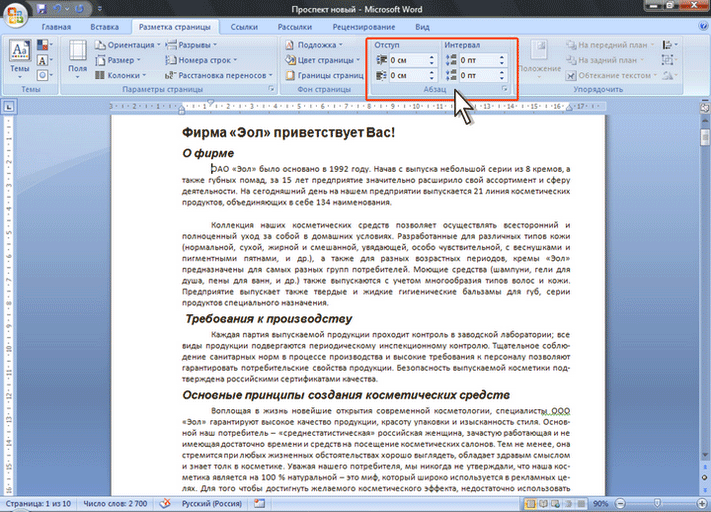Open Обтекание текстом text wrapping

click(611, 75)
